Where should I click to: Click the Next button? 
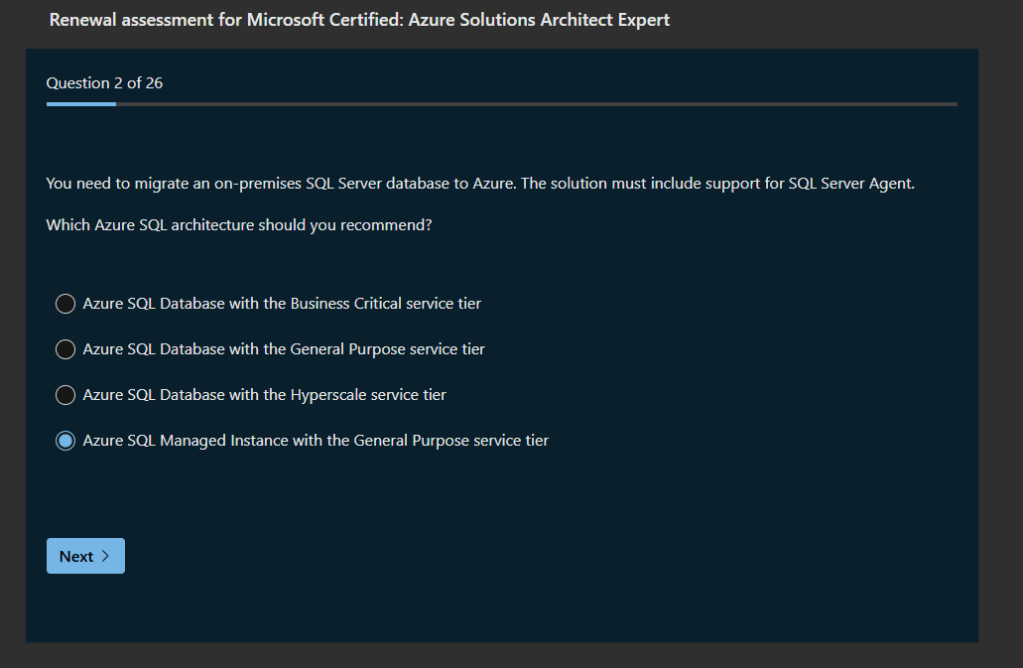[x=85, y=556]
